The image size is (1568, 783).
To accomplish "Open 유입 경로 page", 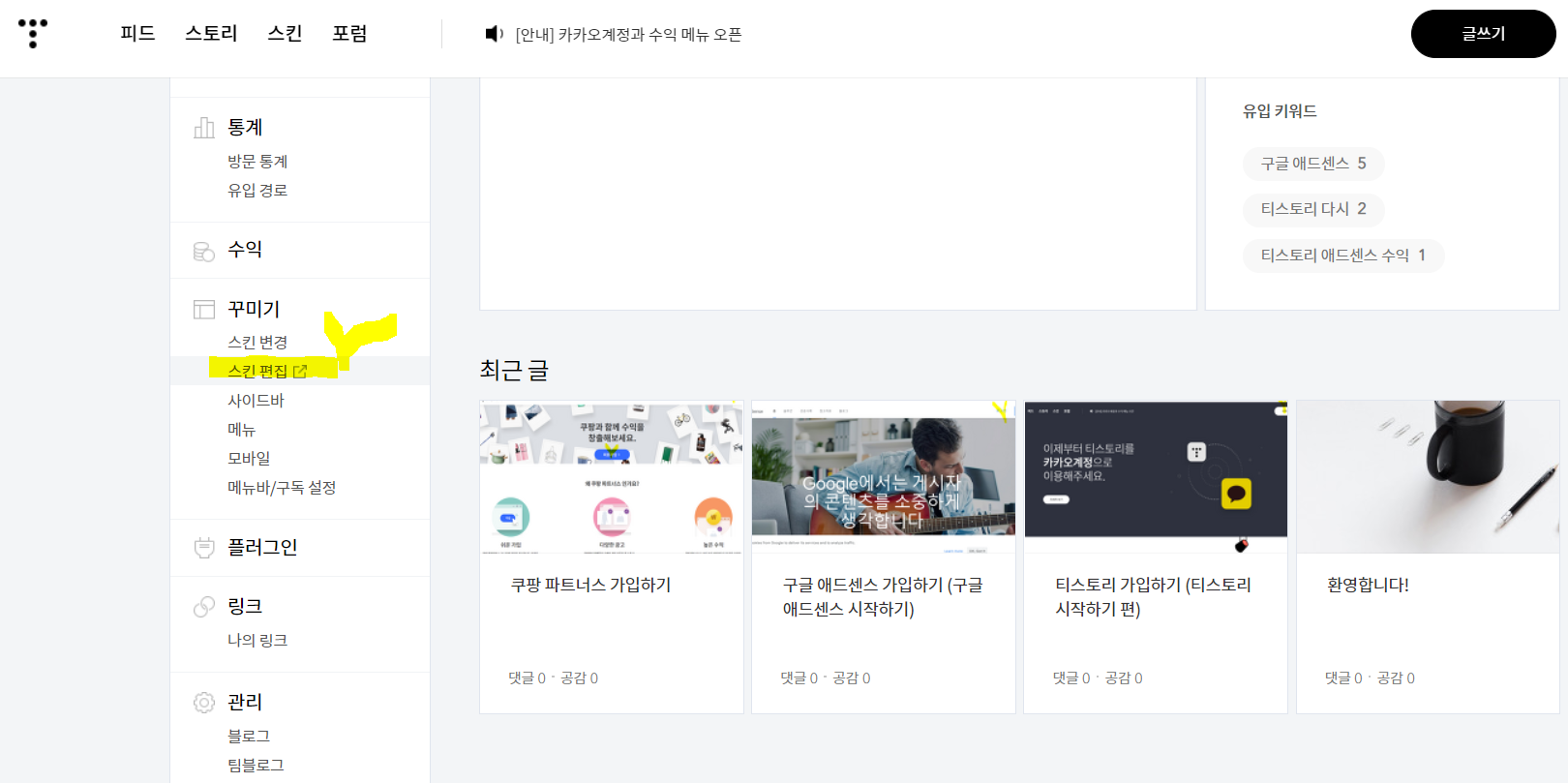I will 257,191.
